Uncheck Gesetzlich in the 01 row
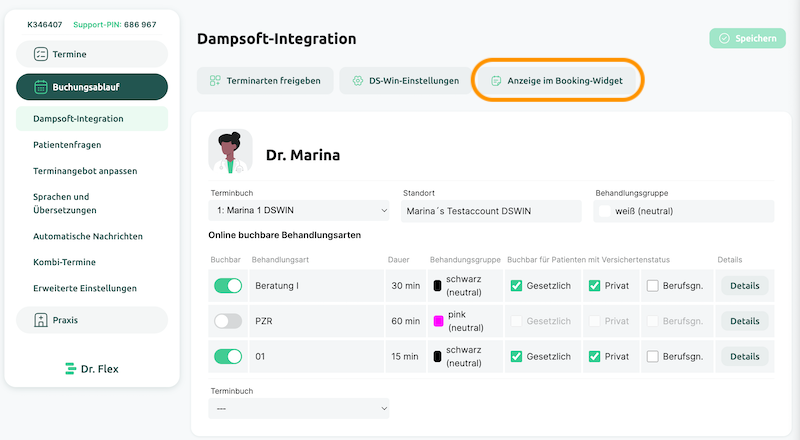Viewport: 800px width, 440px height. pos(516,356)
